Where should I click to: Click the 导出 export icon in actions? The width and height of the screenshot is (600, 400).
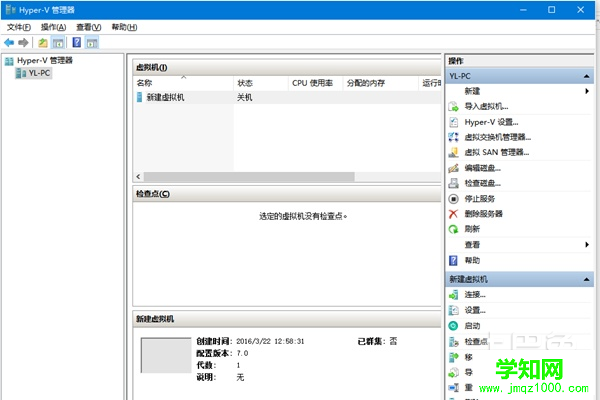pyautogui.click(x=453, y=372)
